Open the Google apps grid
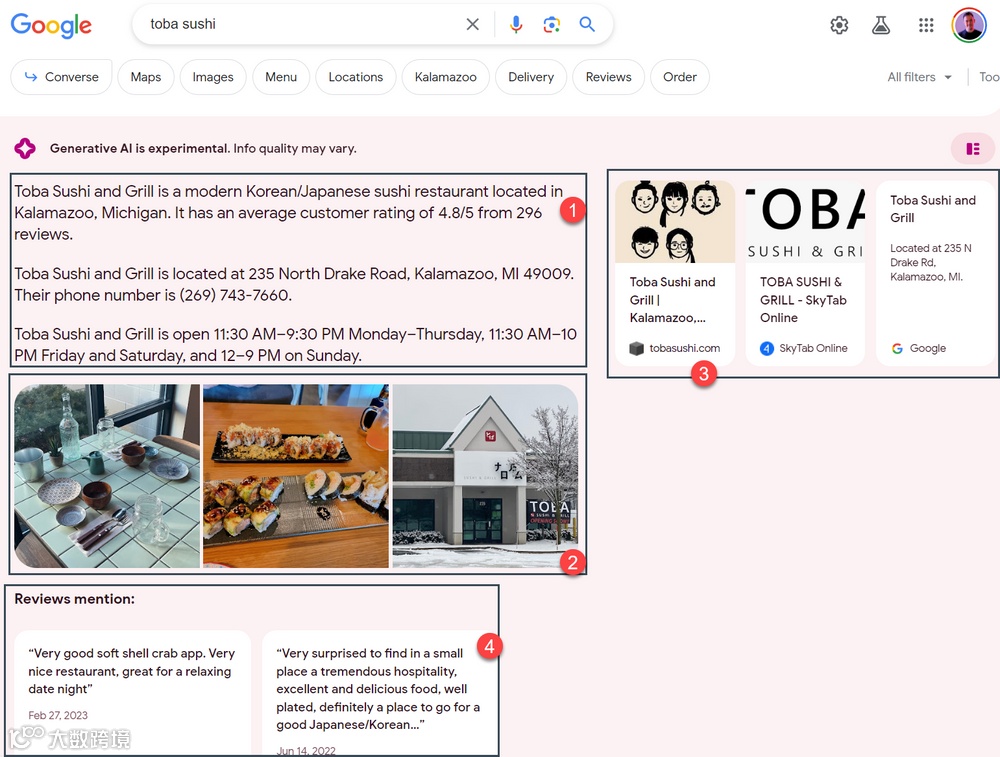The height and width of the screenshot is (757, 1000). coord(926,25)
